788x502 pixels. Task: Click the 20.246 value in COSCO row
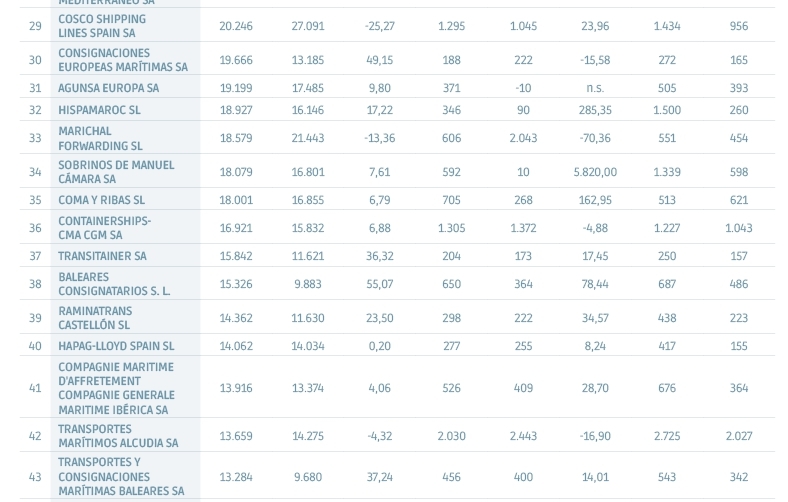pos(236,26)
